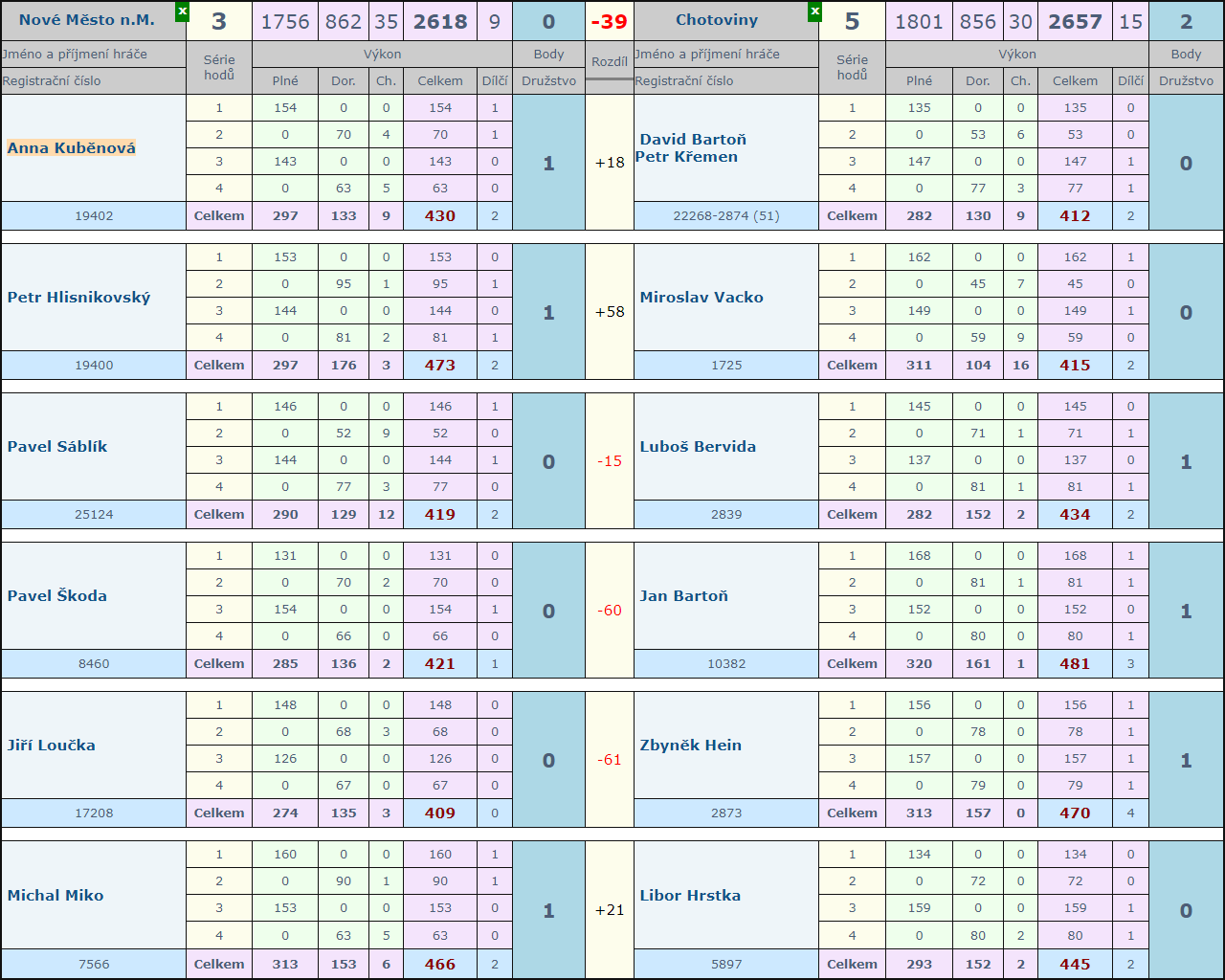Click the -15 difference cell
1225x980 pixels.
[610, 461]
